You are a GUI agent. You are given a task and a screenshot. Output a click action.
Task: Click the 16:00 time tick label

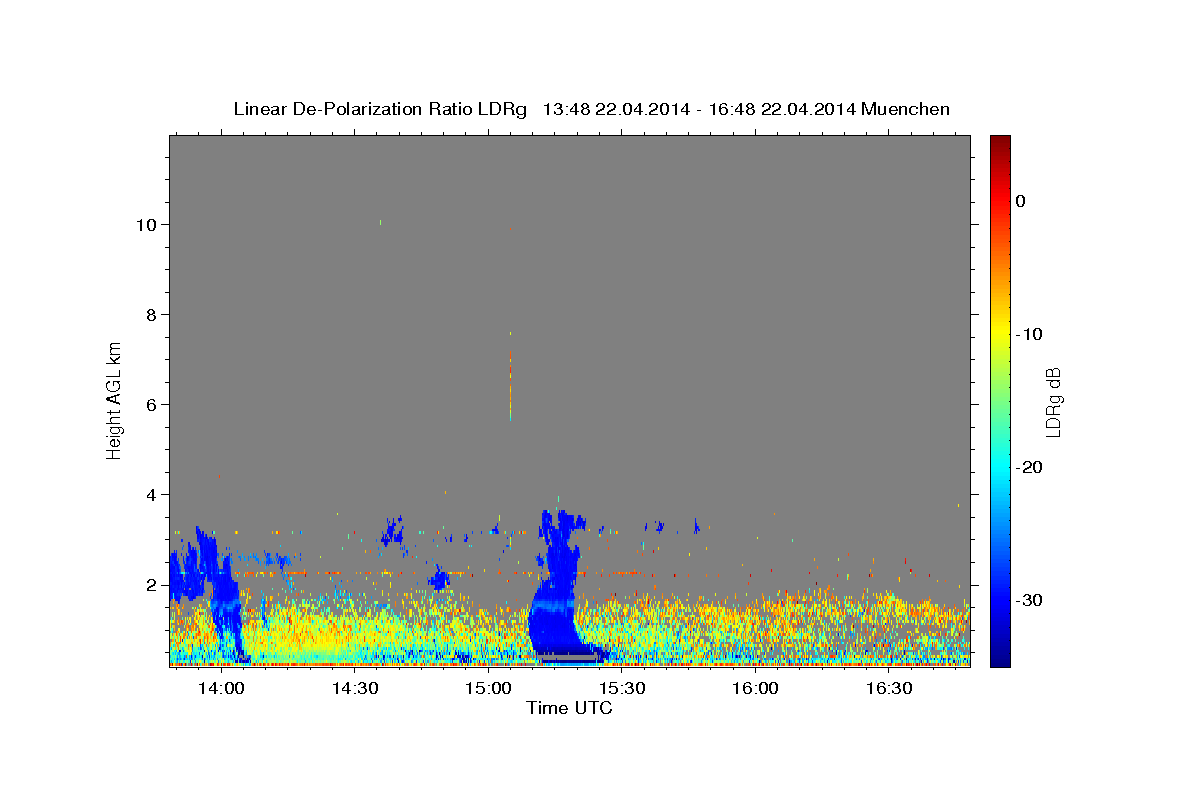755,688
